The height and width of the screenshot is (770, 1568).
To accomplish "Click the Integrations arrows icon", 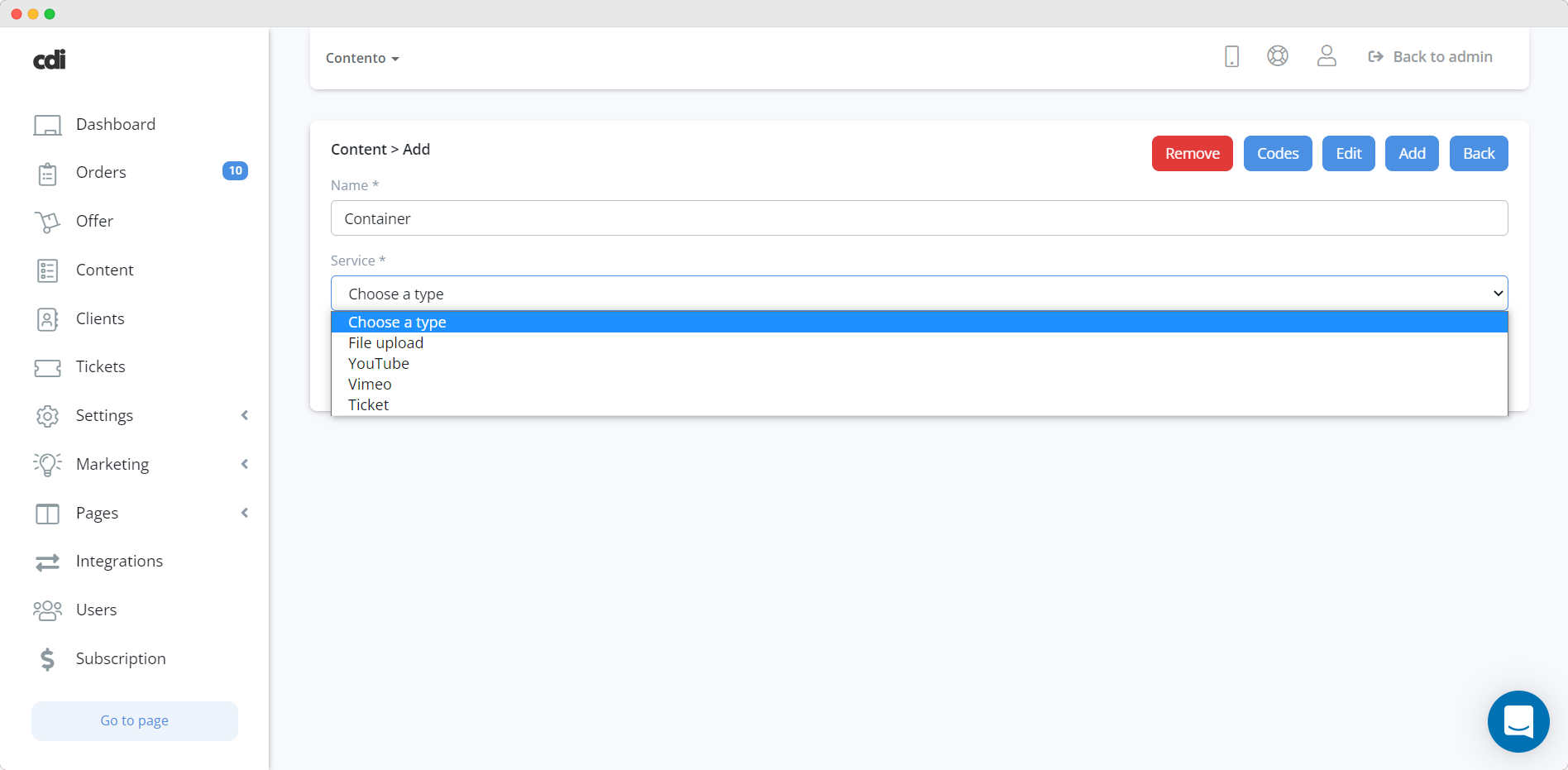I will [47, 562].
